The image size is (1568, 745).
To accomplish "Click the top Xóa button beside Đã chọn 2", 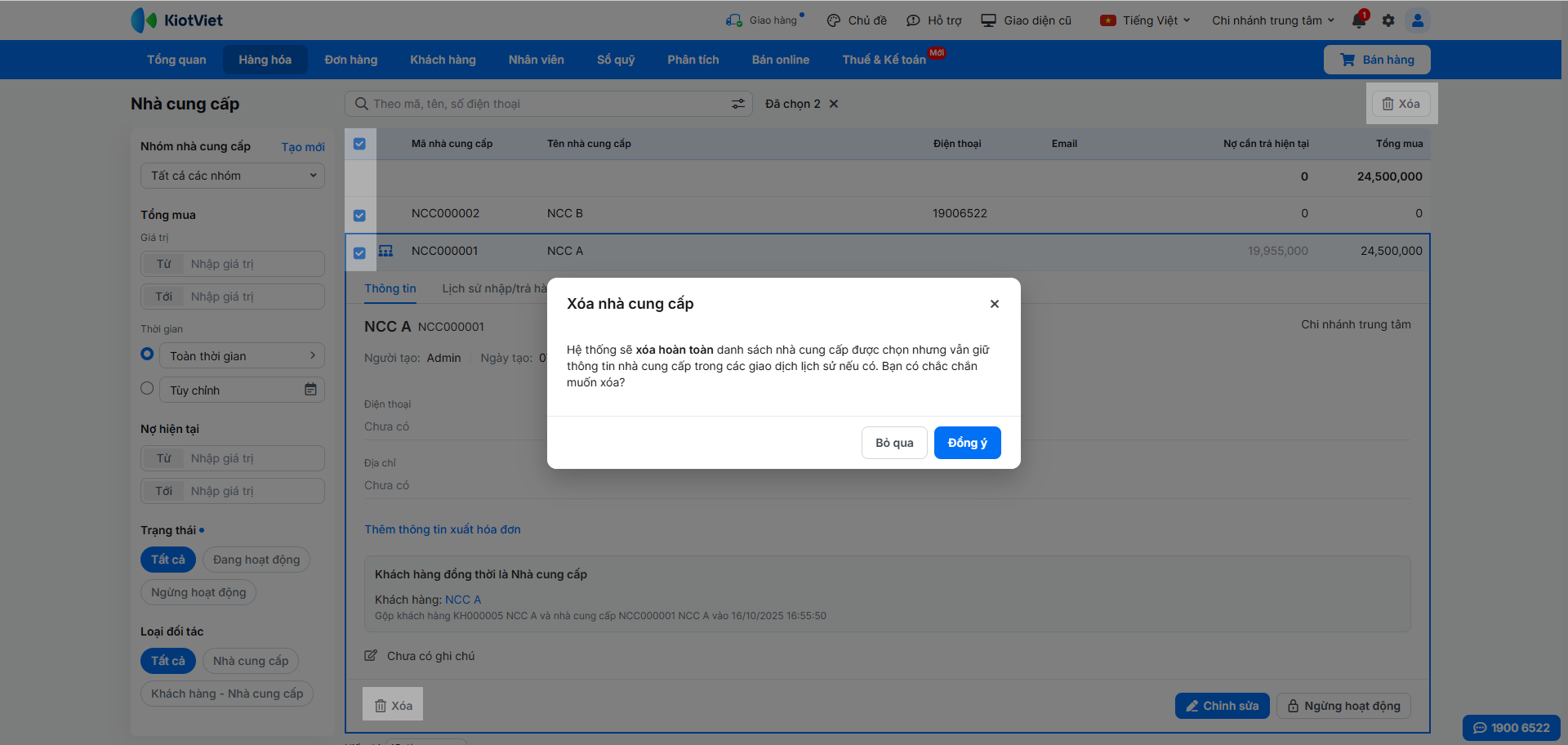I will pos(1401,104).
